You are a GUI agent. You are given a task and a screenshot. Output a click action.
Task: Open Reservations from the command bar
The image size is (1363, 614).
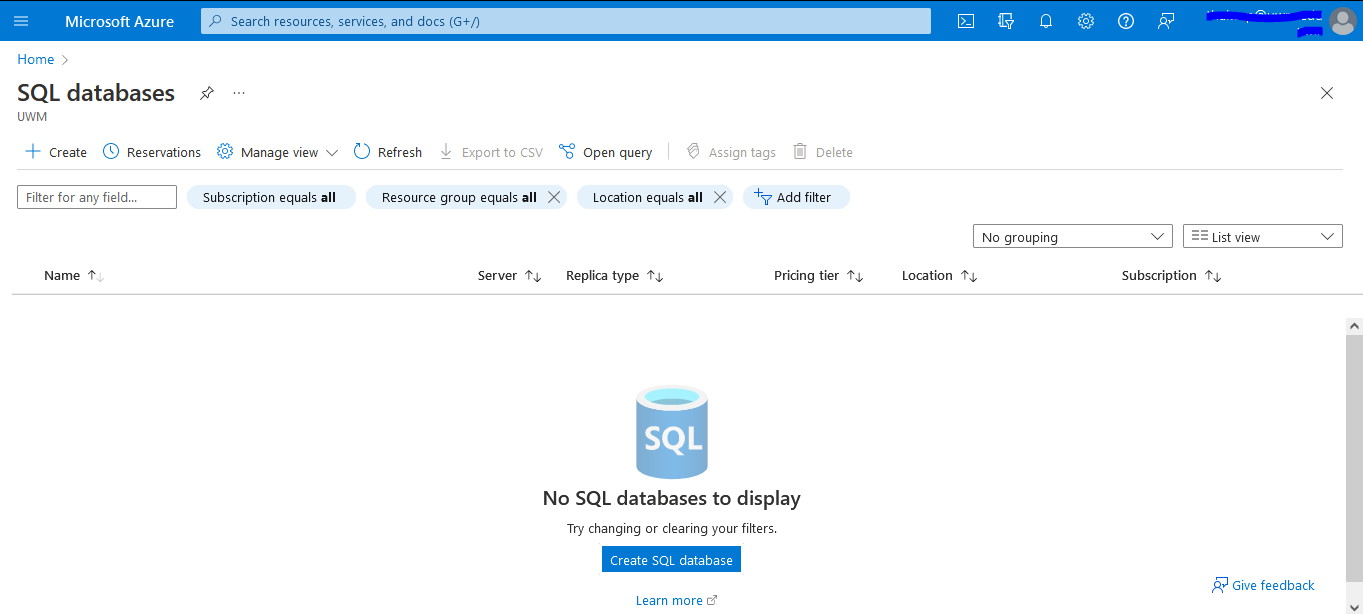[151, 151]
